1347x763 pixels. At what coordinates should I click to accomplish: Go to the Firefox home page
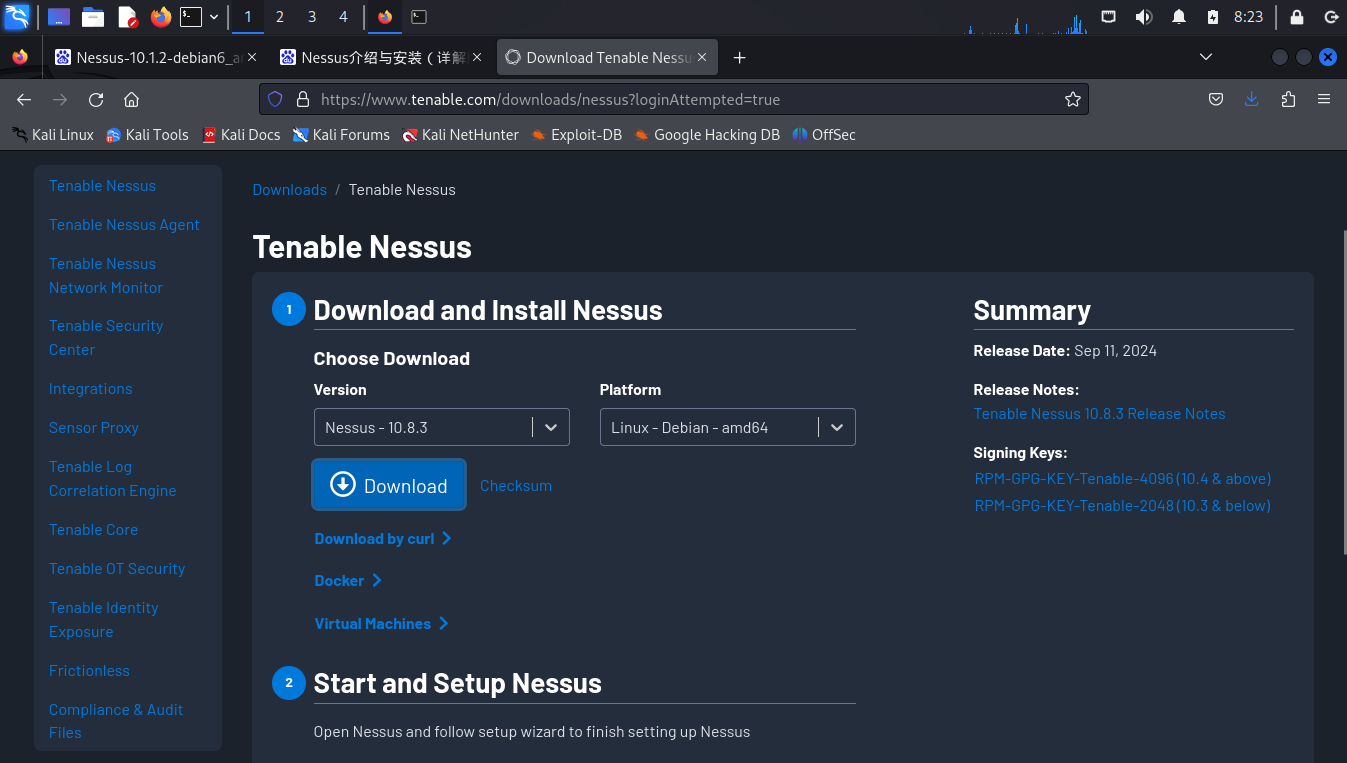pos(131,99)
